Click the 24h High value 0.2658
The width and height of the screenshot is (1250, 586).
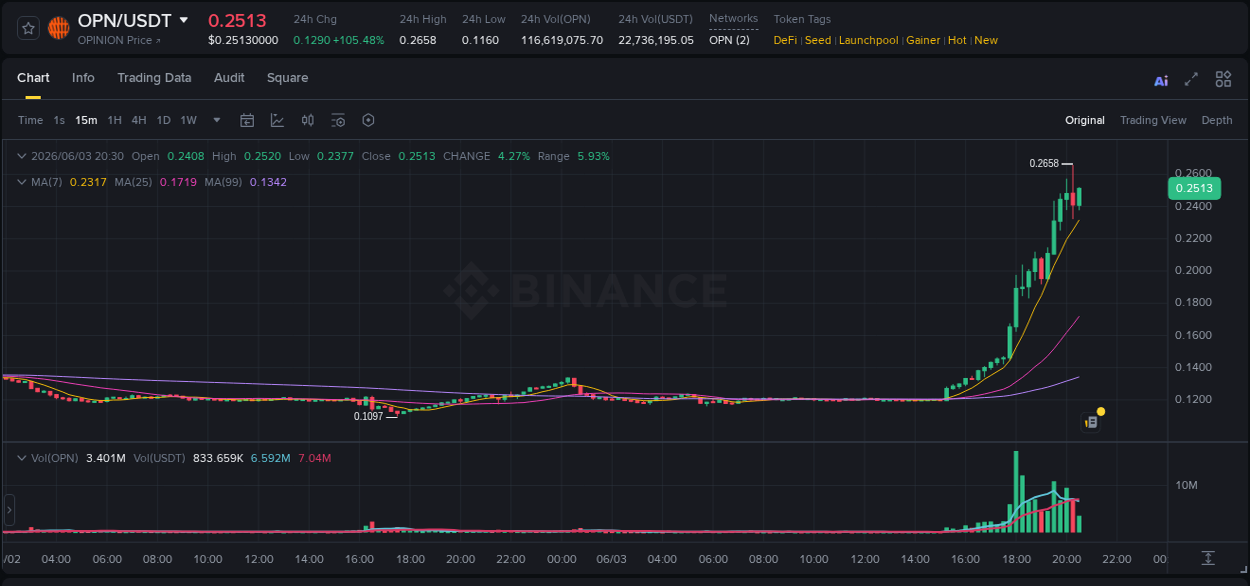[417, 40]
